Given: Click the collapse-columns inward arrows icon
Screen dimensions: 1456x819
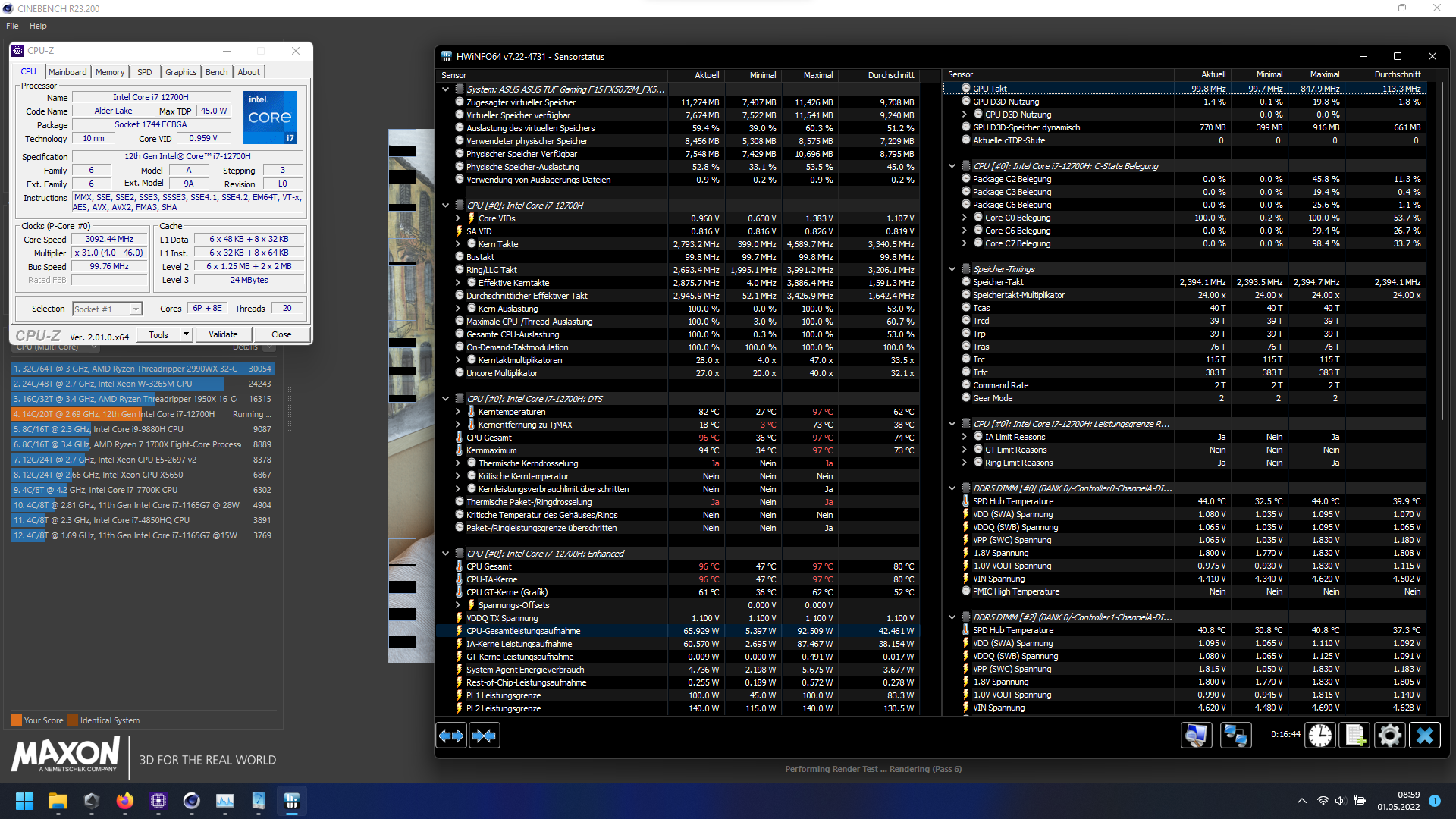Looking at the screenshot, I should [484, 736].
